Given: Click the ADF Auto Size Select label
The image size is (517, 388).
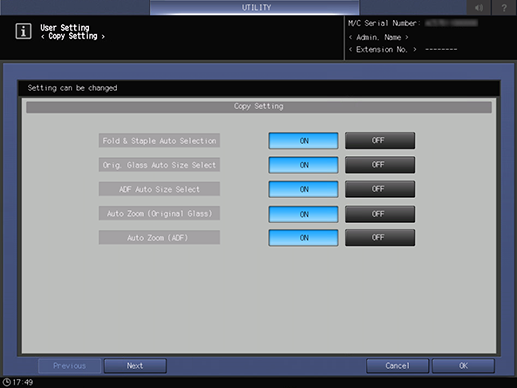Looking at the screenshot, I should pyautogui.click(x=159, y=189).
